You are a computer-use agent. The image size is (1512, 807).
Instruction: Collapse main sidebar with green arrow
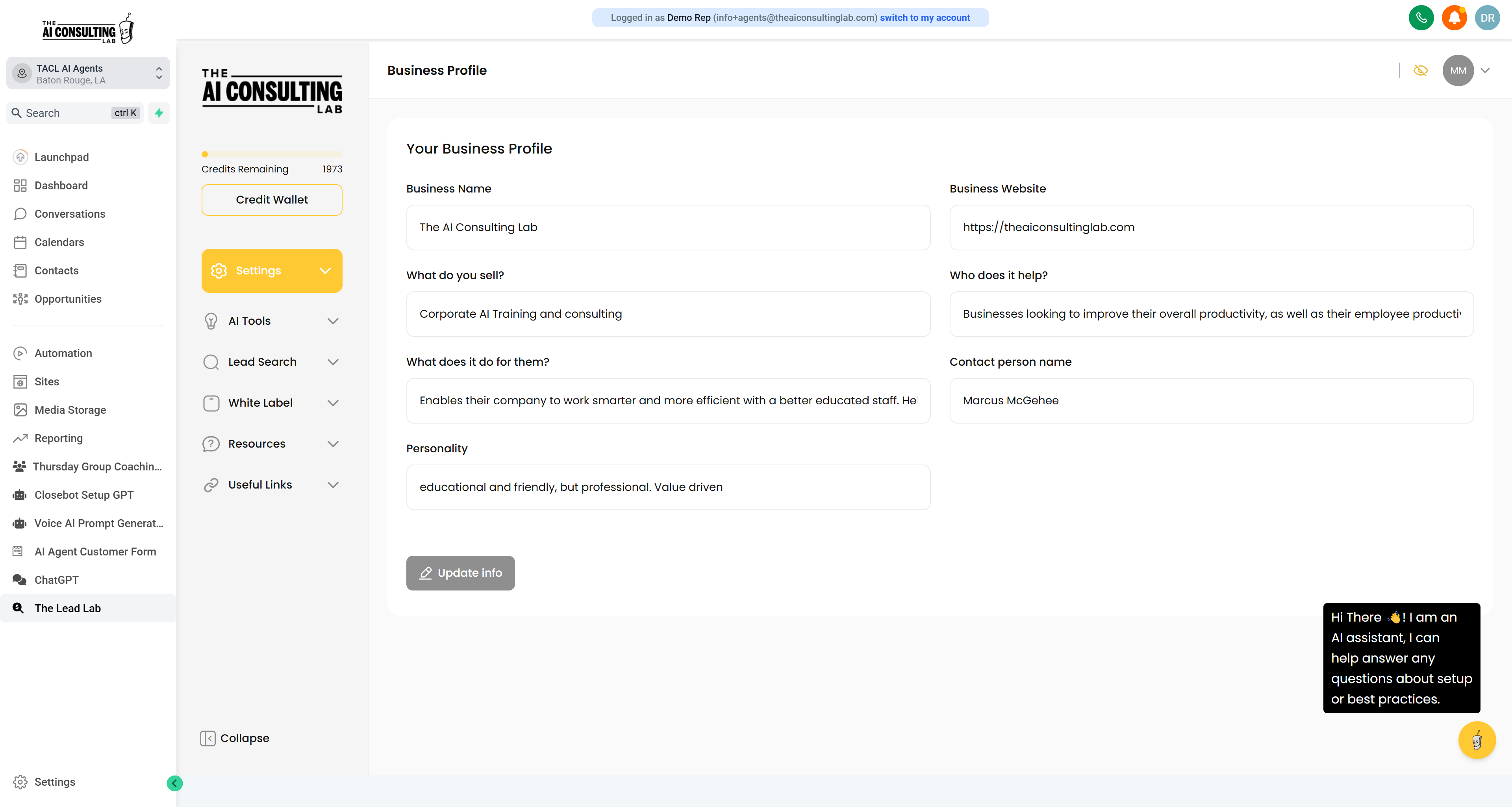tap(174, 783)
